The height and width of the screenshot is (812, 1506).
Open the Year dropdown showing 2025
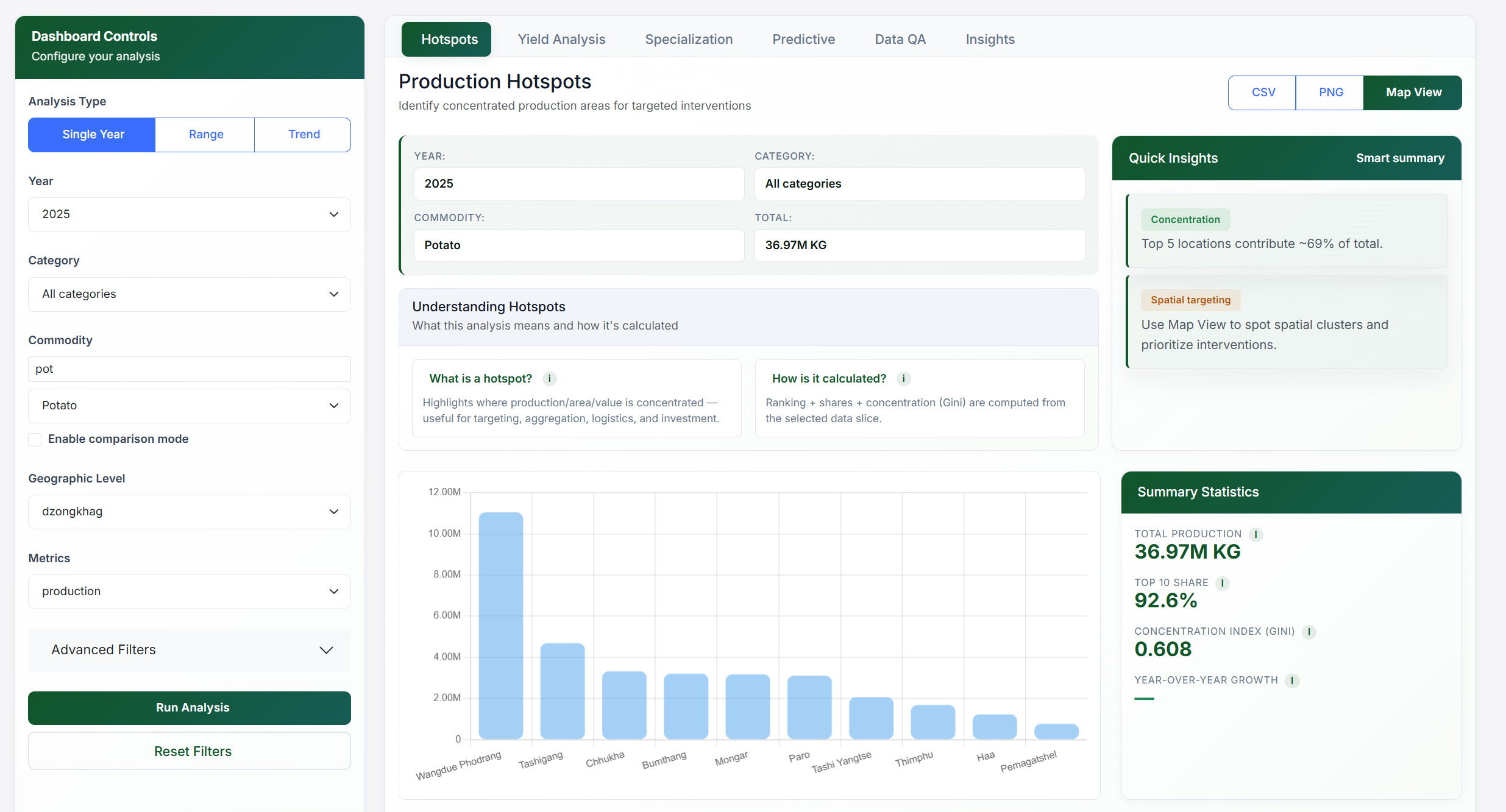tap(189, 214)
